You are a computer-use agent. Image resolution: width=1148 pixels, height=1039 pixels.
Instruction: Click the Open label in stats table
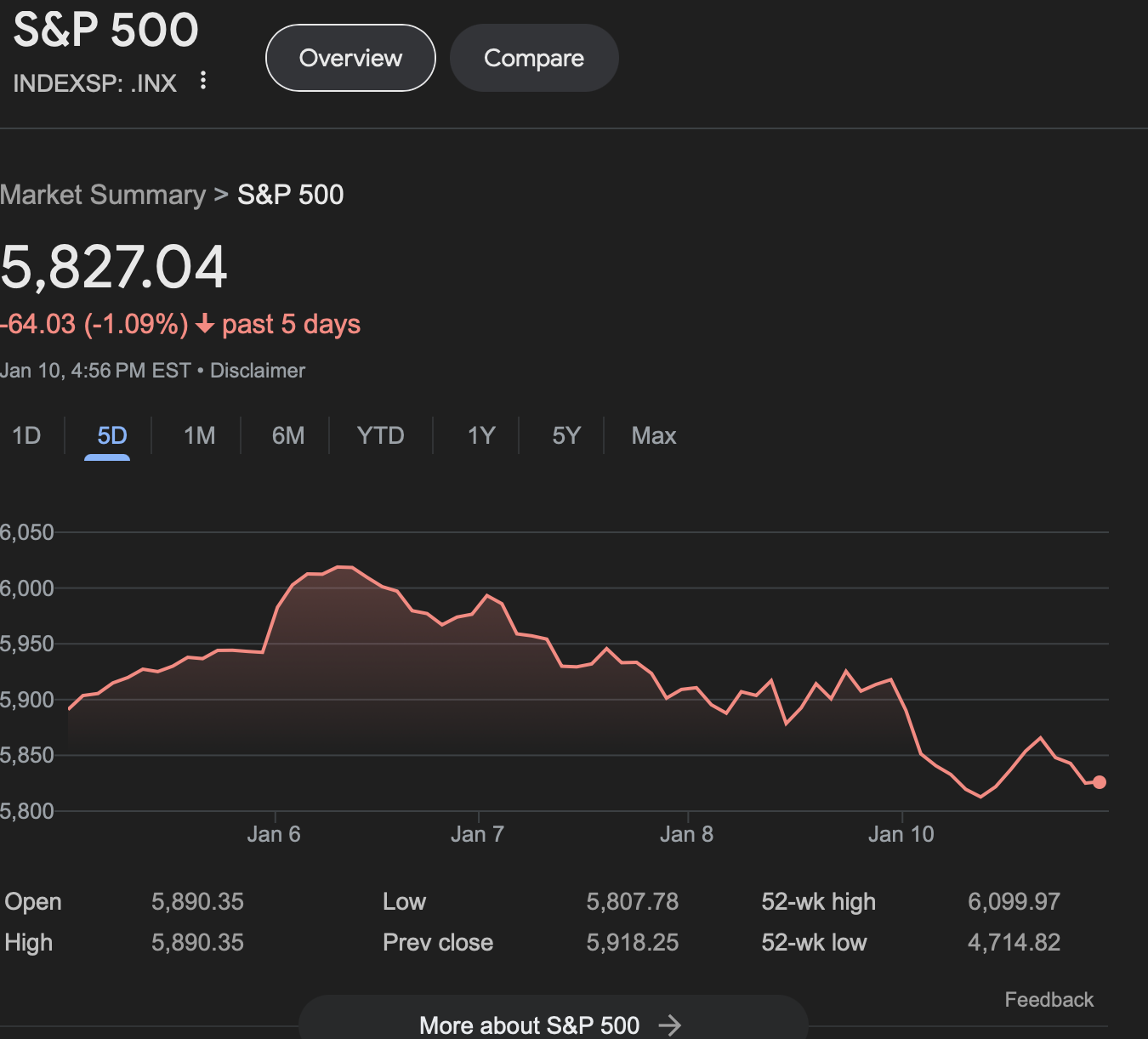coord(33,901)
